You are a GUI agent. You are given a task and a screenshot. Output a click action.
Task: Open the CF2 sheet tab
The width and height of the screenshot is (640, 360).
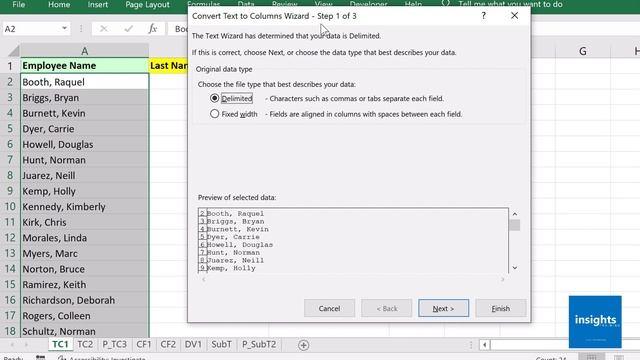click(x=168, y=344)
